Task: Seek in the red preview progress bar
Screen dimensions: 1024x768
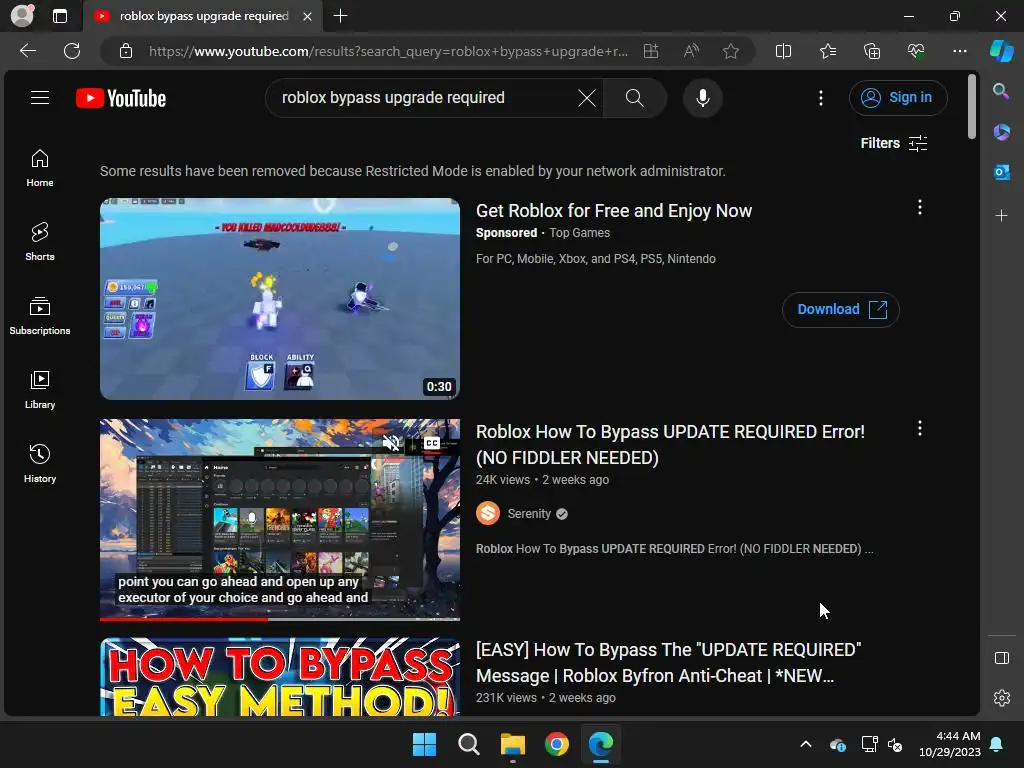Action: click(x=280, y=618)
